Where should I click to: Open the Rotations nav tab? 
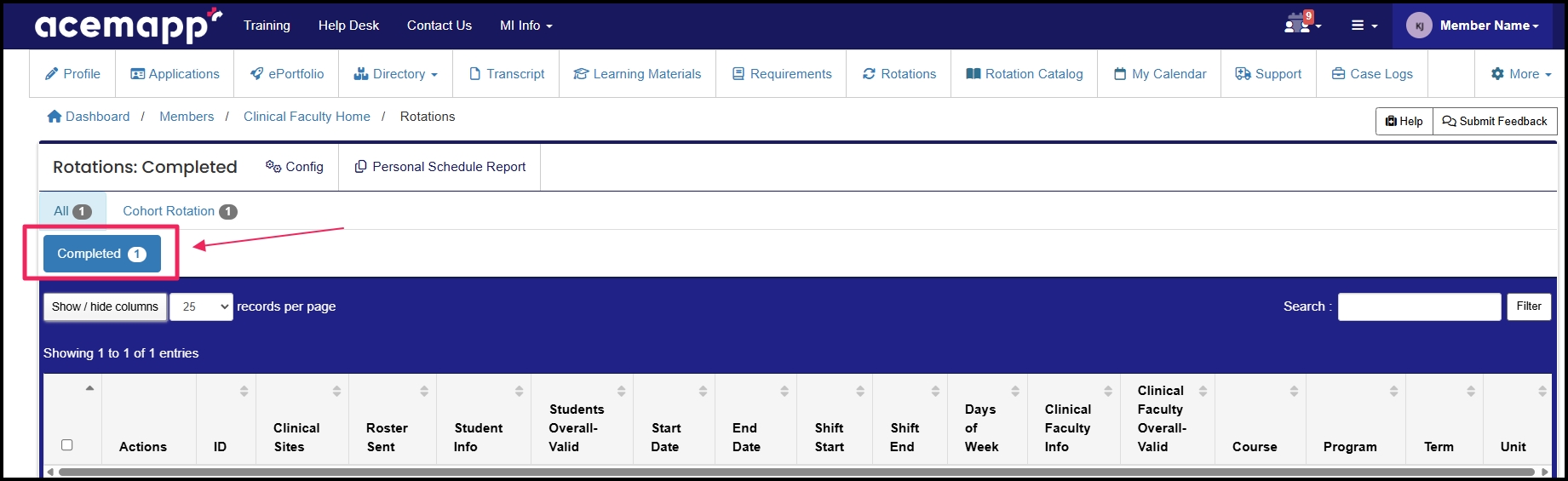[899, 74]
